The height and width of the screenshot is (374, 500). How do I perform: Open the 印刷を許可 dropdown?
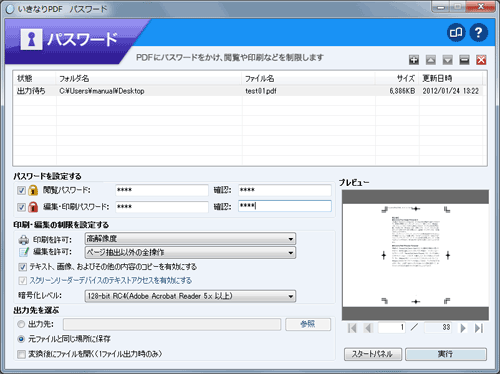coord(190,239)
